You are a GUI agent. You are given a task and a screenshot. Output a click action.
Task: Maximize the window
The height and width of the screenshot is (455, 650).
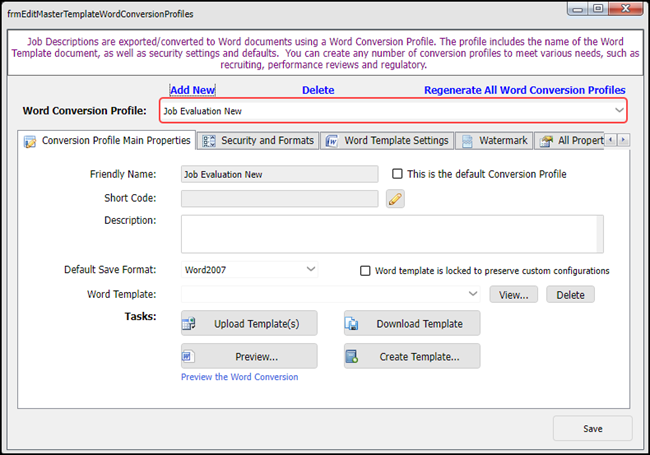pos(598,9)
